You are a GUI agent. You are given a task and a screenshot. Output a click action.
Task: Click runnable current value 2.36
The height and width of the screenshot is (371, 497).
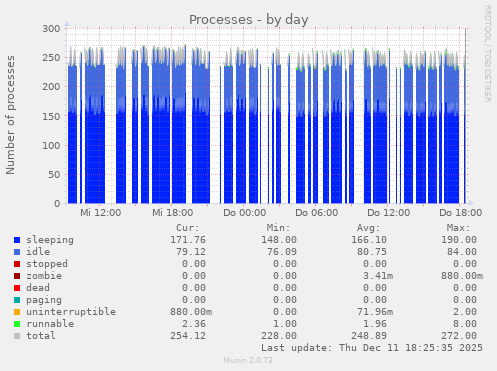pyautogui.click(x=194, y=324)
